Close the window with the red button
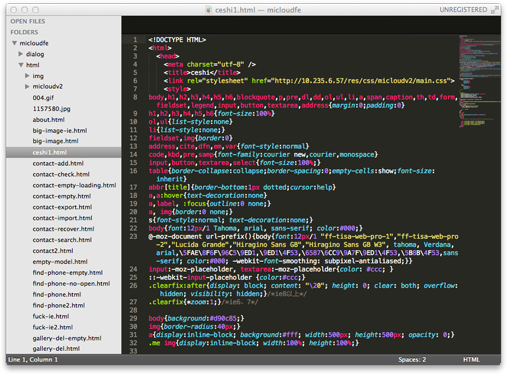This screenshot has height=374, width=507. 14,10
